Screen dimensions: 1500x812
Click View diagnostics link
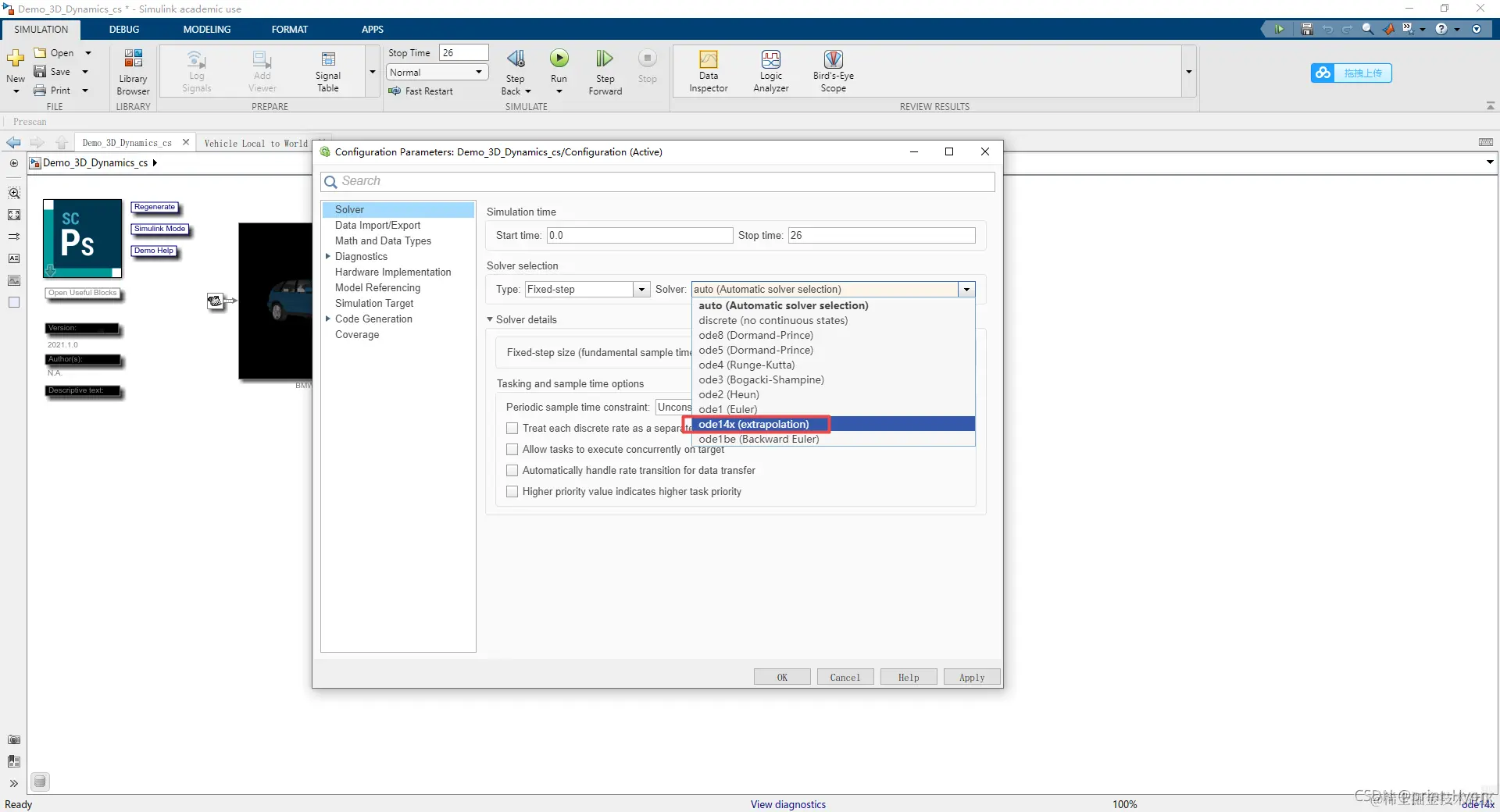click(788, 804)
